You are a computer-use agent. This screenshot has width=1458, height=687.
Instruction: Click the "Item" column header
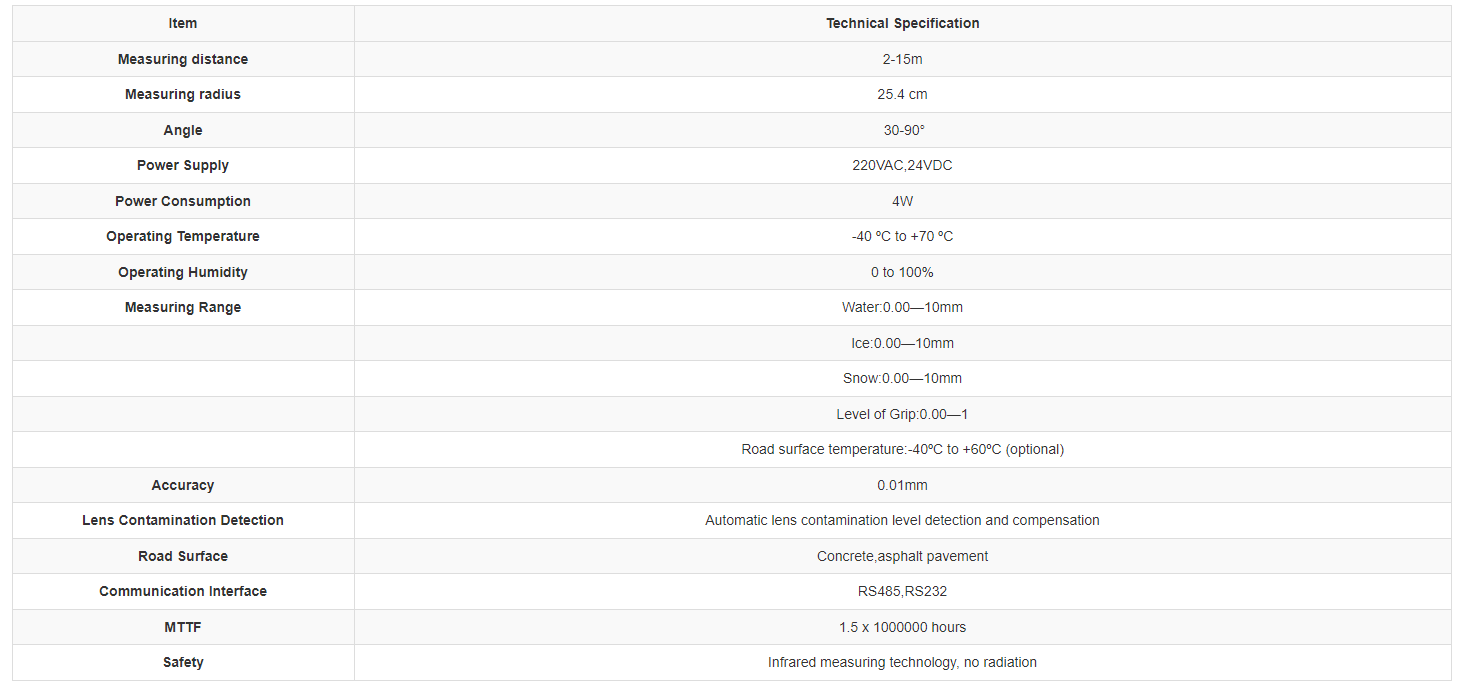183,23
